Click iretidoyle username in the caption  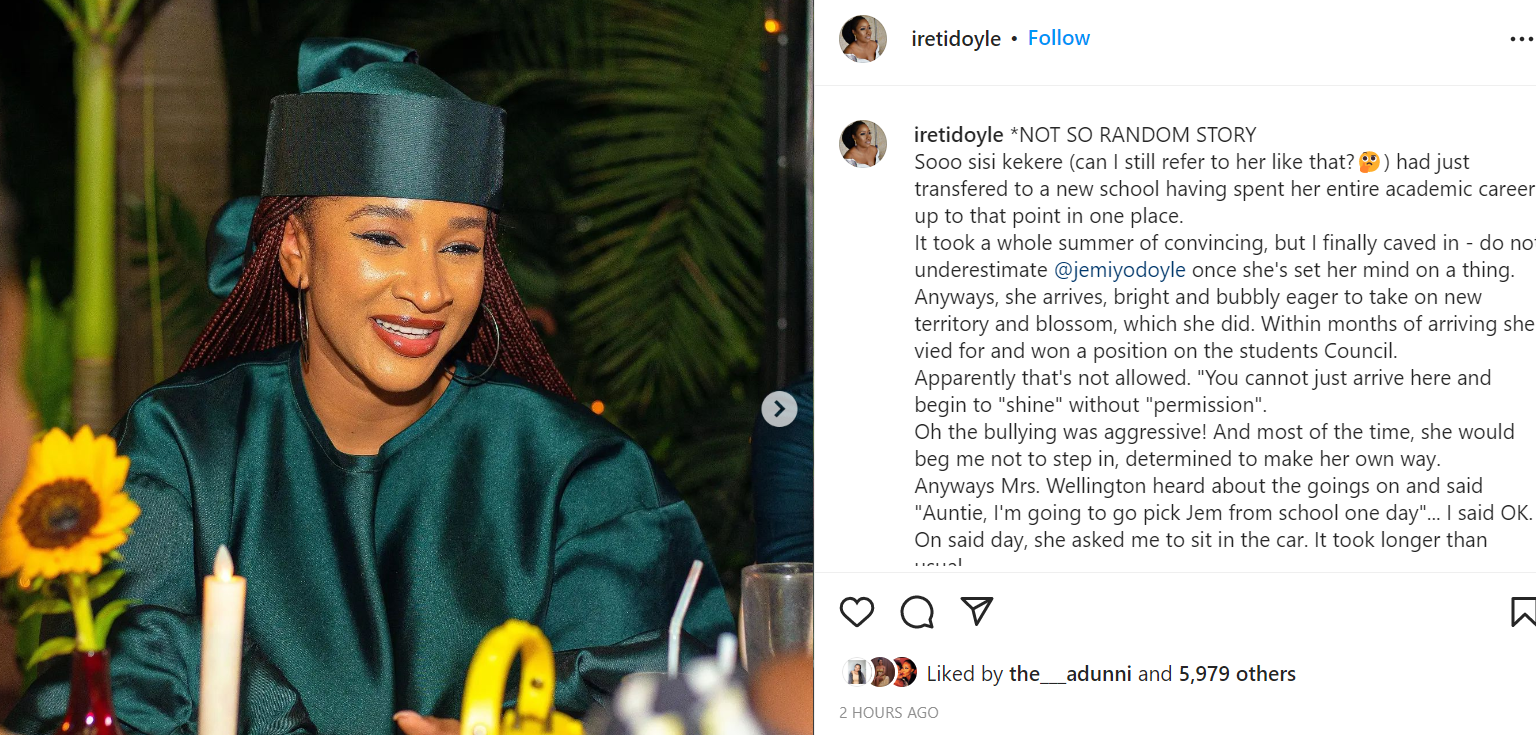click(958, 135)
